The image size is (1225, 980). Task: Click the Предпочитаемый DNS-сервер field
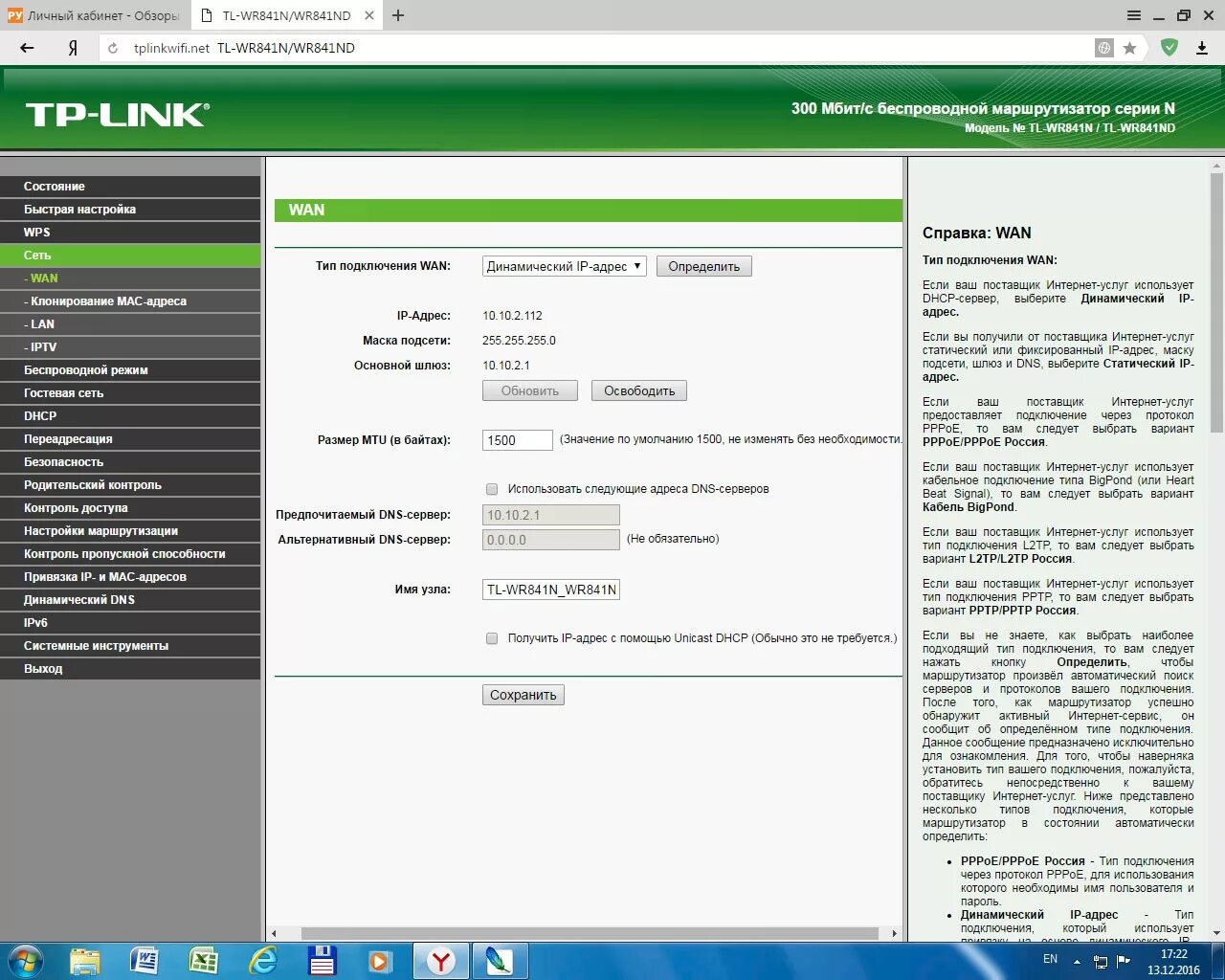[551, 515]
